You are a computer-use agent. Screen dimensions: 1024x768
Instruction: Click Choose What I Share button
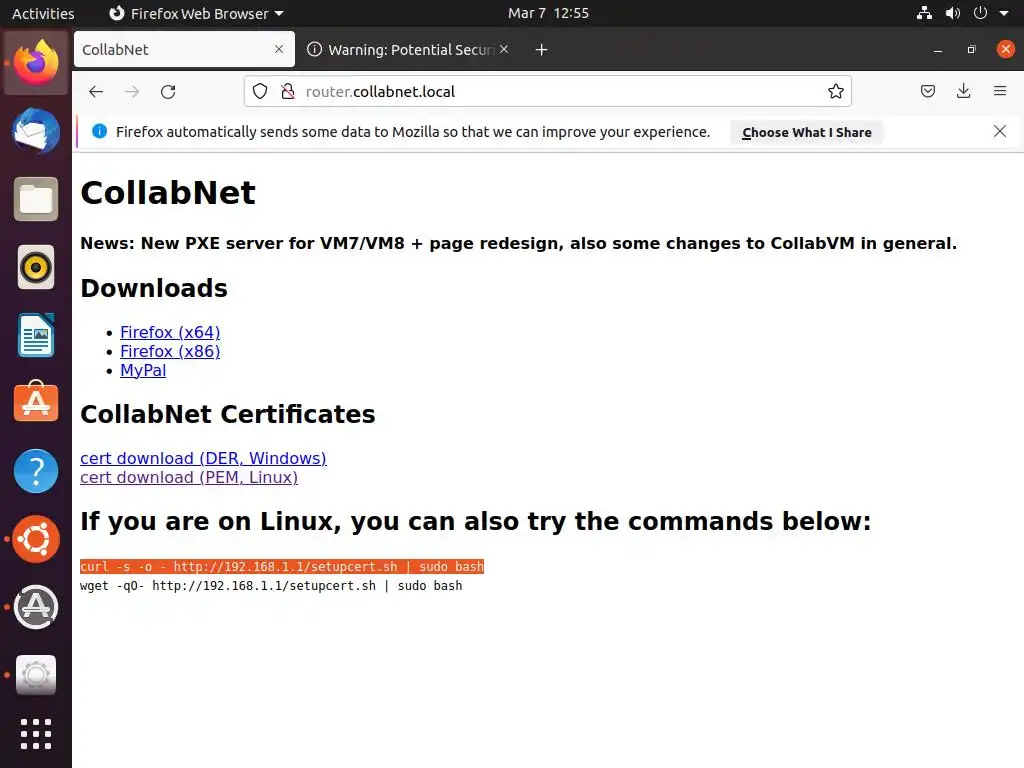807,133
